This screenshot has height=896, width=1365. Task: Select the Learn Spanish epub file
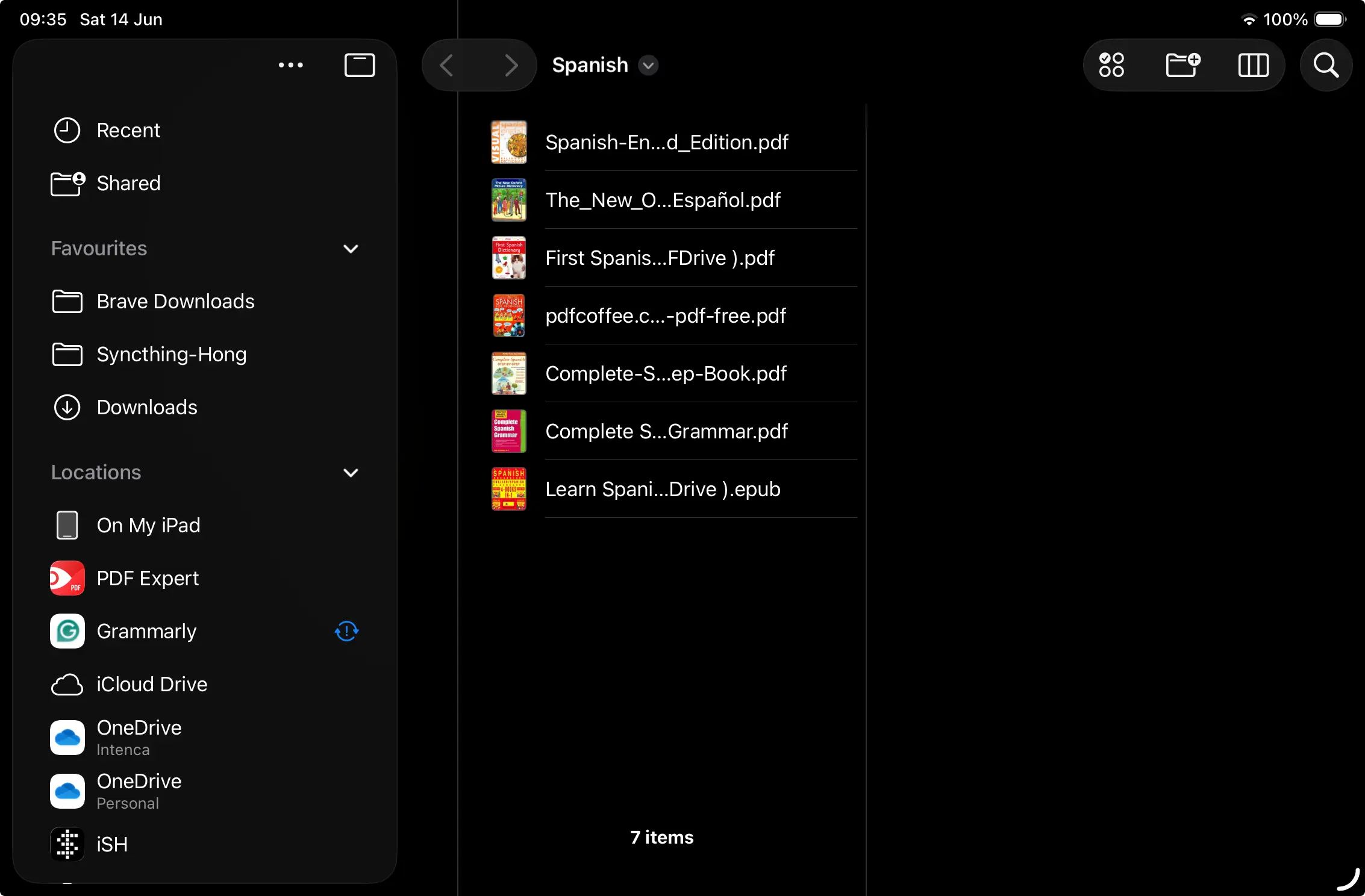[663, 489]
